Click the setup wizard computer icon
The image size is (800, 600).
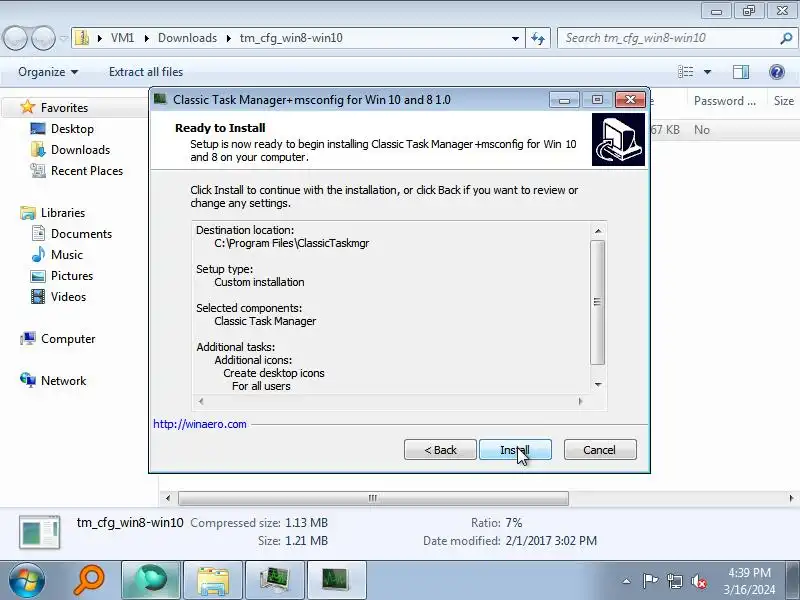click(x=618, y=139)
